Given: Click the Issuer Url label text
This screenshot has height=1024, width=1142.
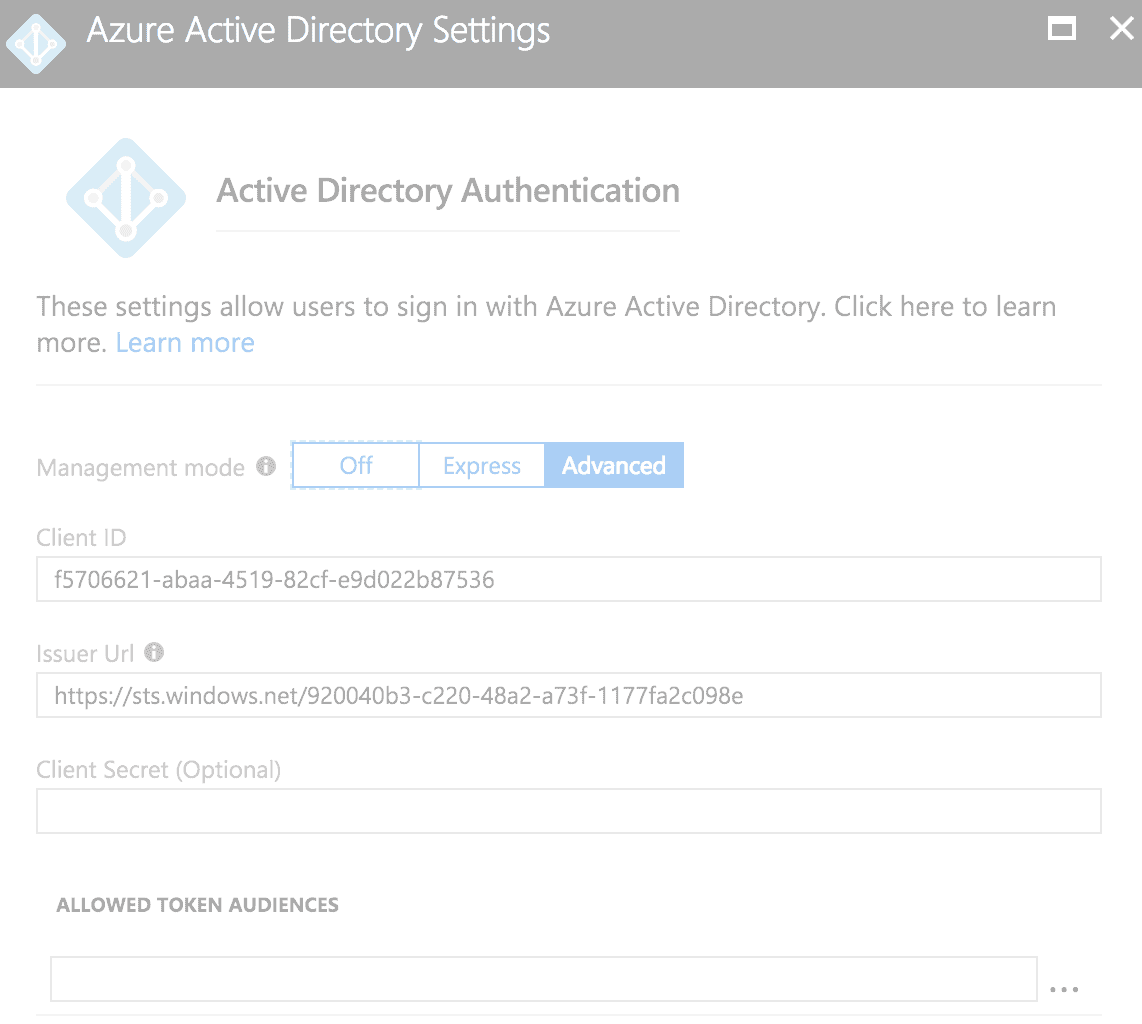Looking at the screenshot, I should (x=85, y=653).
